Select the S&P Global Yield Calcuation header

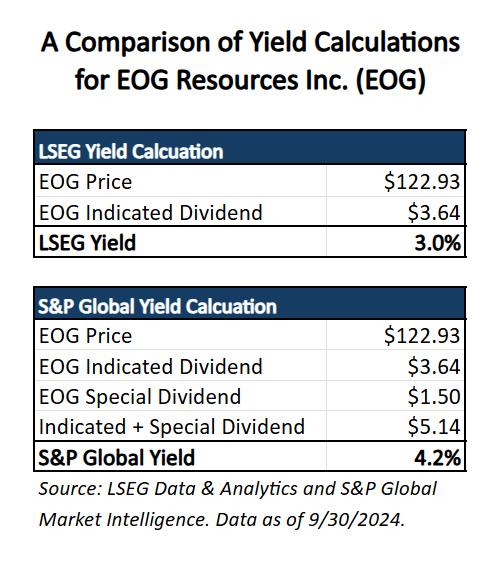tap(157, 306)
